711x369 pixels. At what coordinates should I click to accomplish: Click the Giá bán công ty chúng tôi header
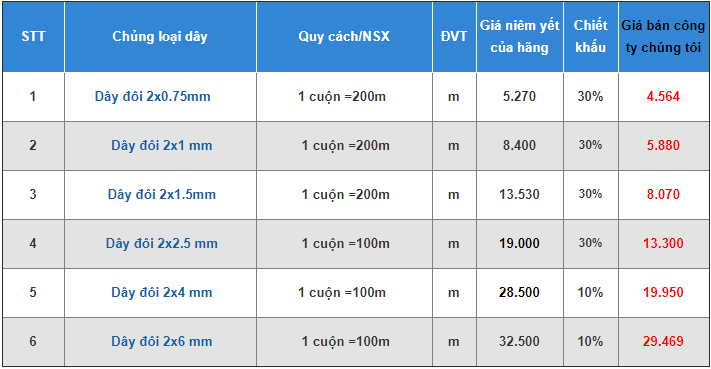tap(663, 36)
